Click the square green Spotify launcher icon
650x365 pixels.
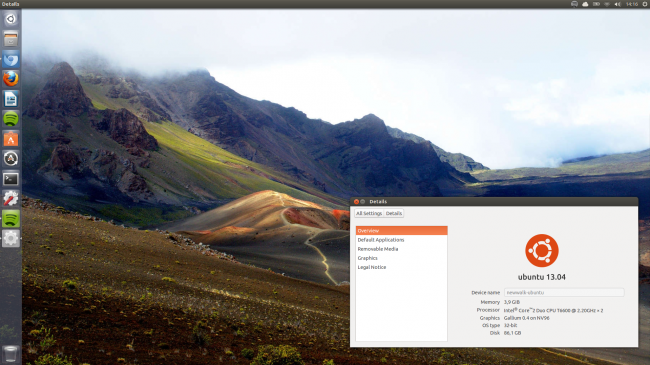click(11, 219)
